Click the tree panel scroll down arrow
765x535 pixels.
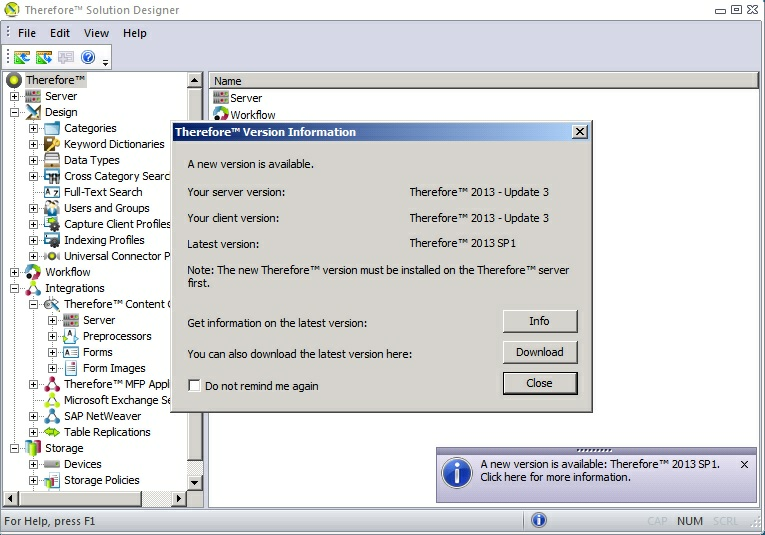(x=195, y=483)
